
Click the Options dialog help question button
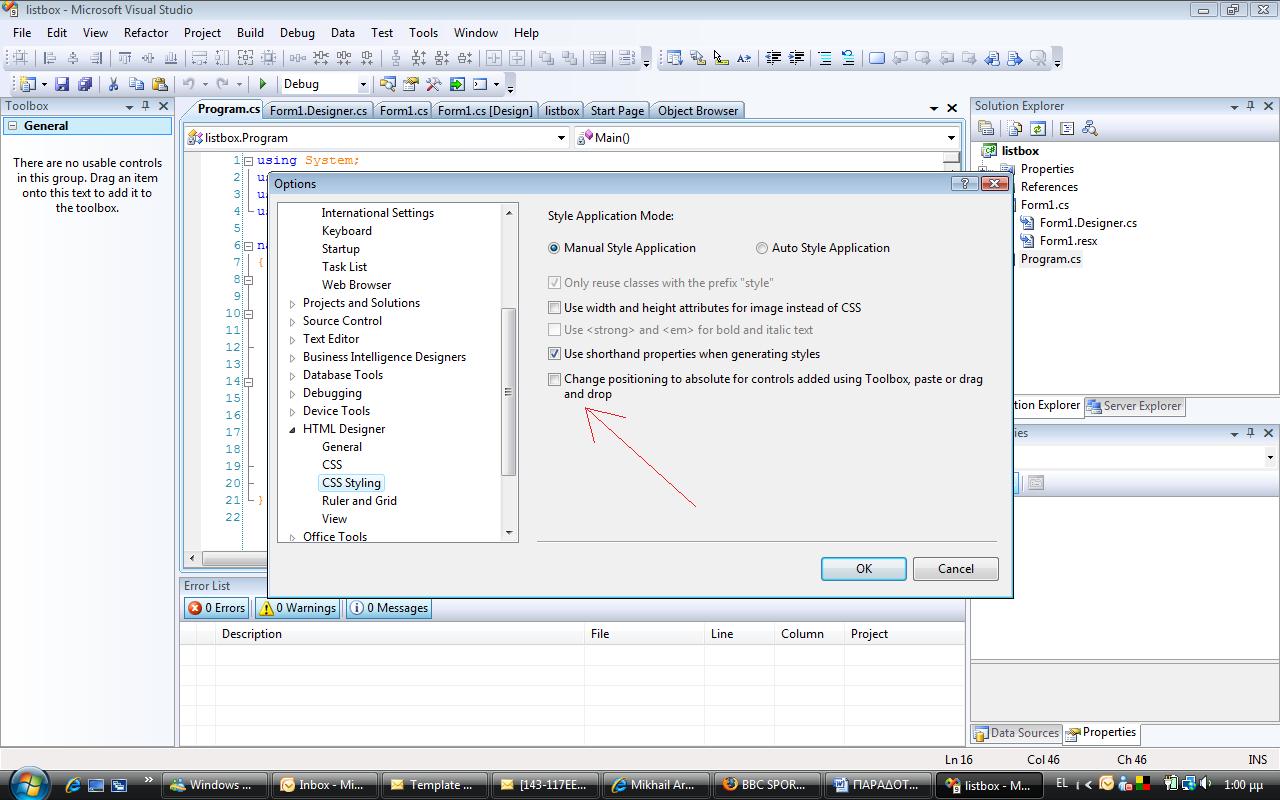pos(964,184)
